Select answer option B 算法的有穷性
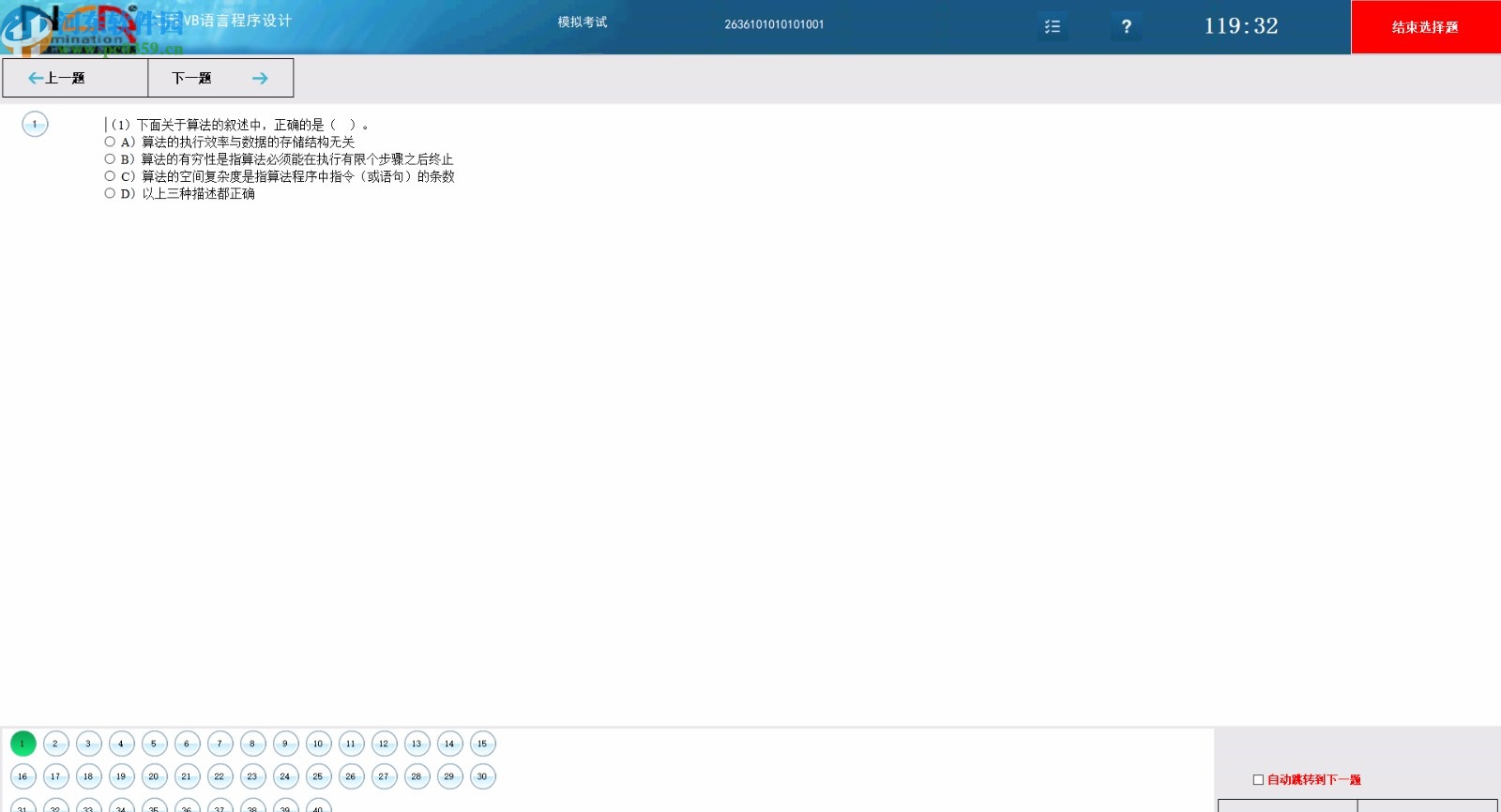The width and height of the screenshot is (1501, 812). (110, 159)
